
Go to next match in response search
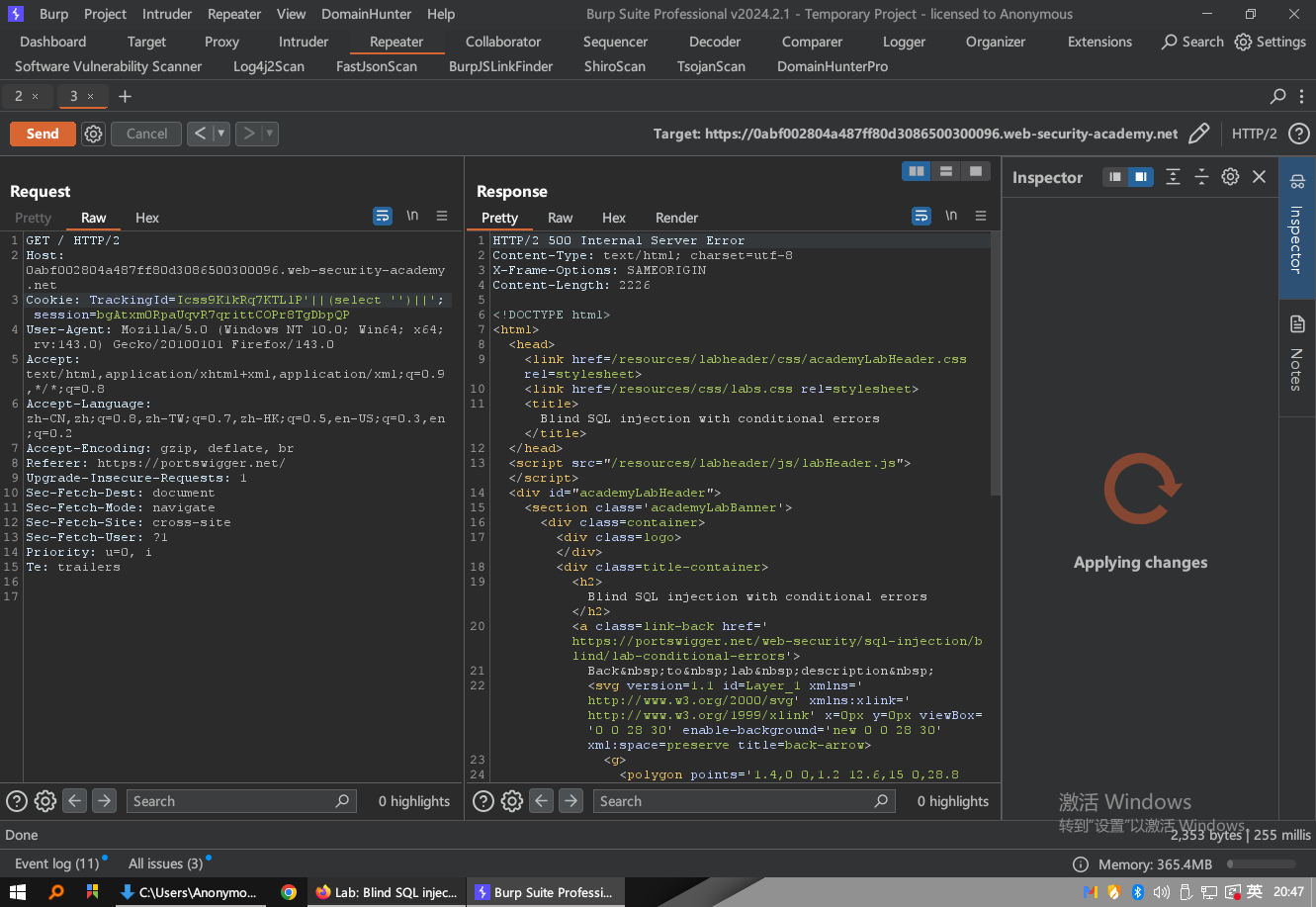(x=571, y=801)
